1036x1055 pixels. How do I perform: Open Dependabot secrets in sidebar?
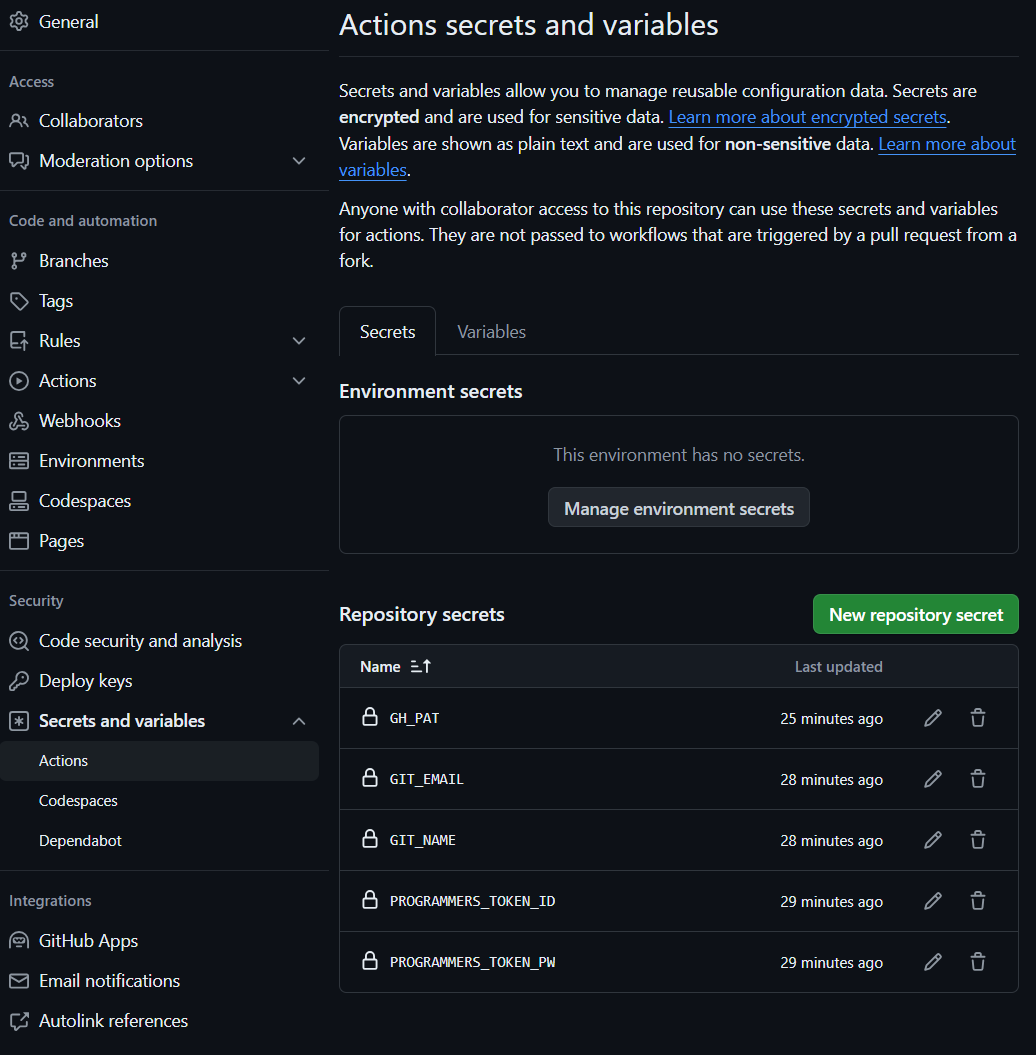pos(80,841)
